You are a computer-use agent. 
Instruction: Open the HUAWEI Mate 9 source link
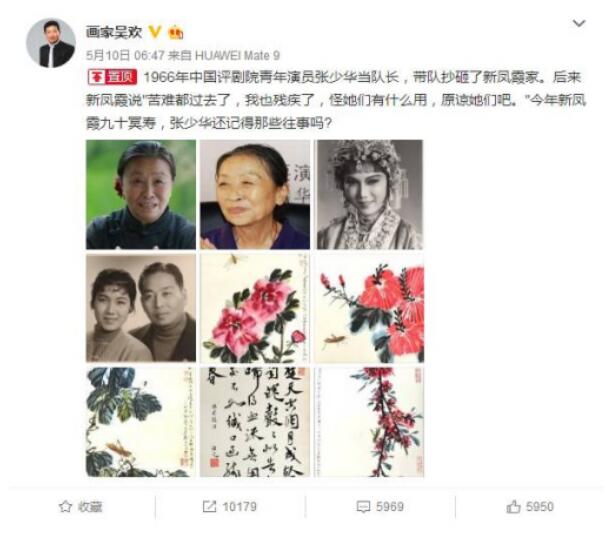pos(237,55)
